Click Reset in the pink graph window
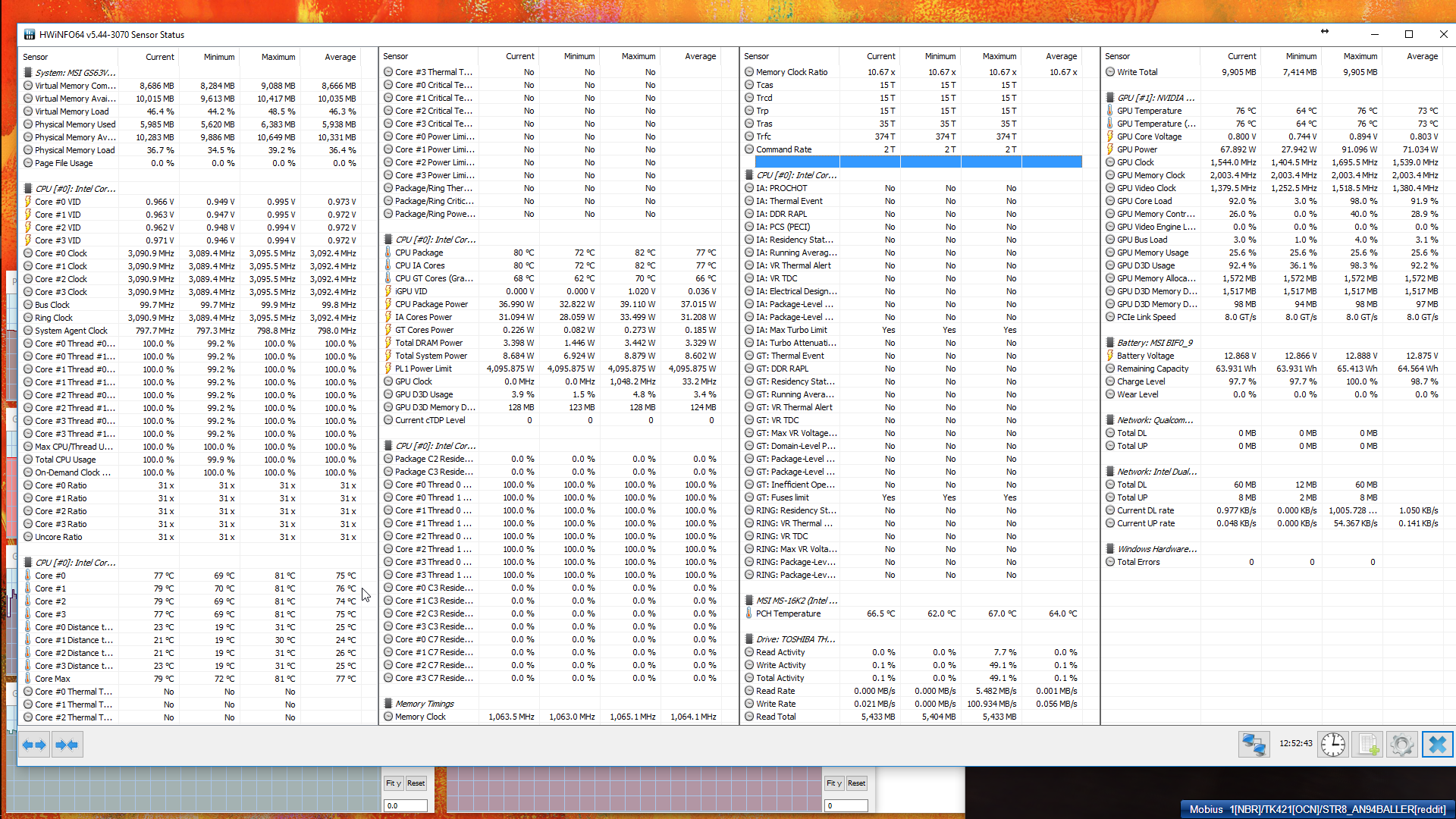 (857, 783)
